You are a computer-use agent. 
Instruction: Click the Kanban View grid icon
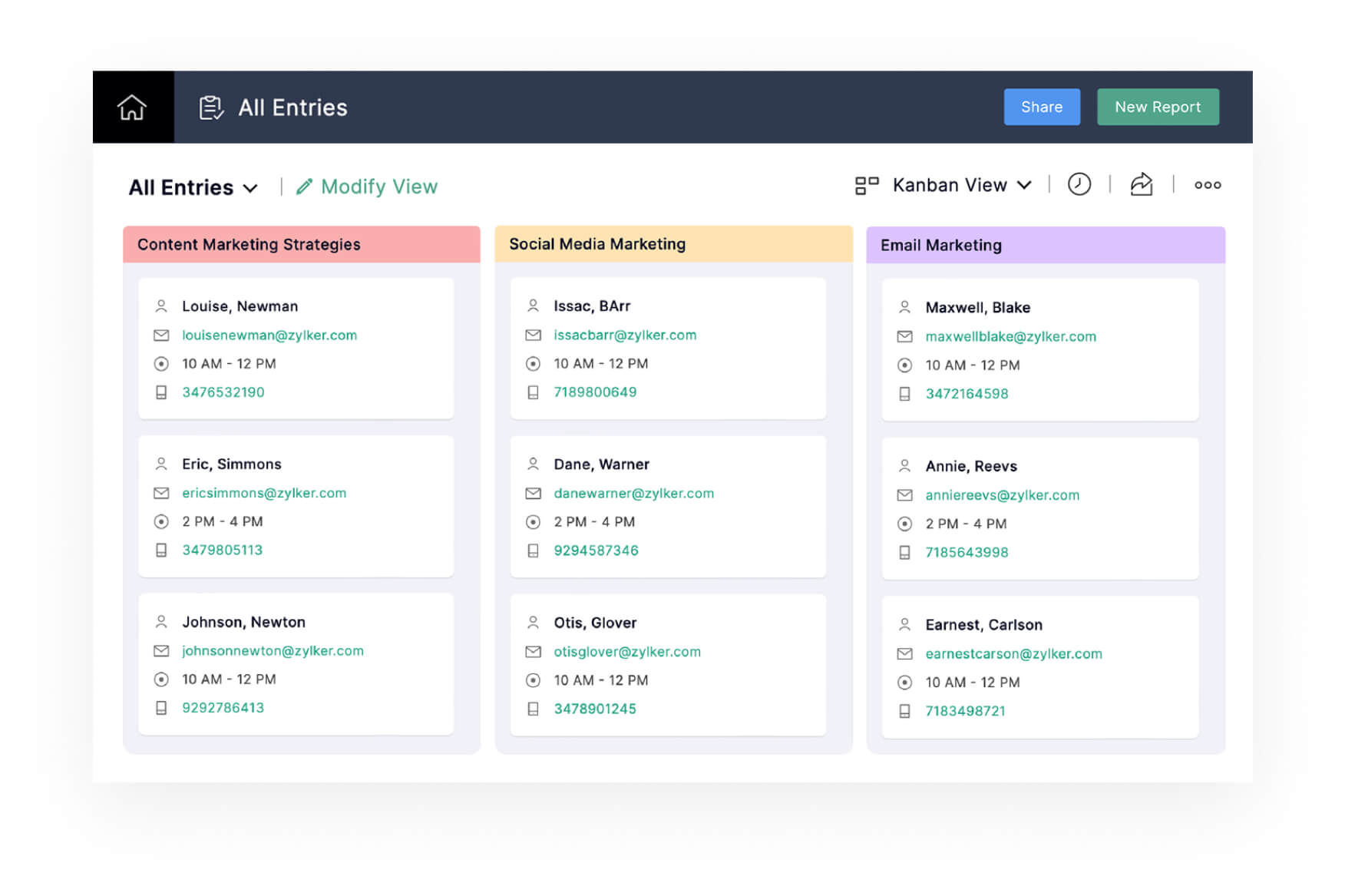pos(867,185)
